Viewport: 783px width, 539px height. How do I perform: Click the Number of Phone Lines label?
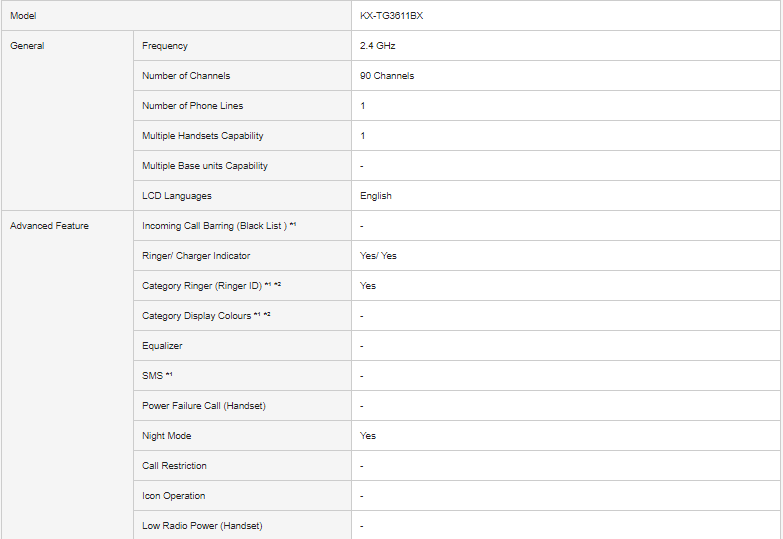tap(192, 106)
